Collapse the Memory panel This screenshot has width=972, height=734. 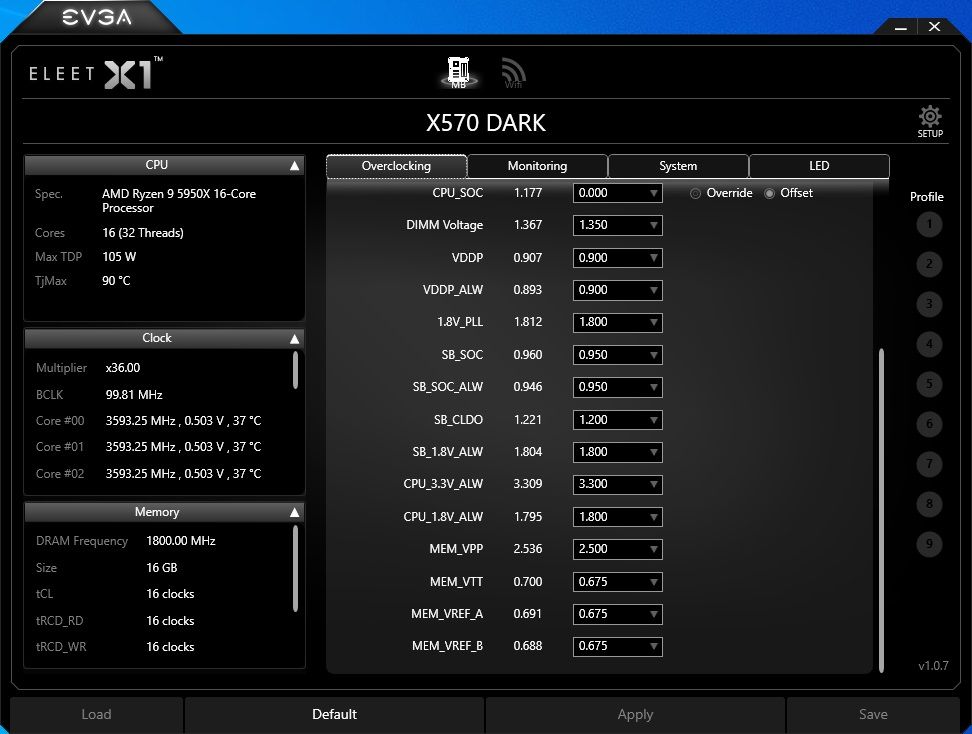[x=294, y=512]
